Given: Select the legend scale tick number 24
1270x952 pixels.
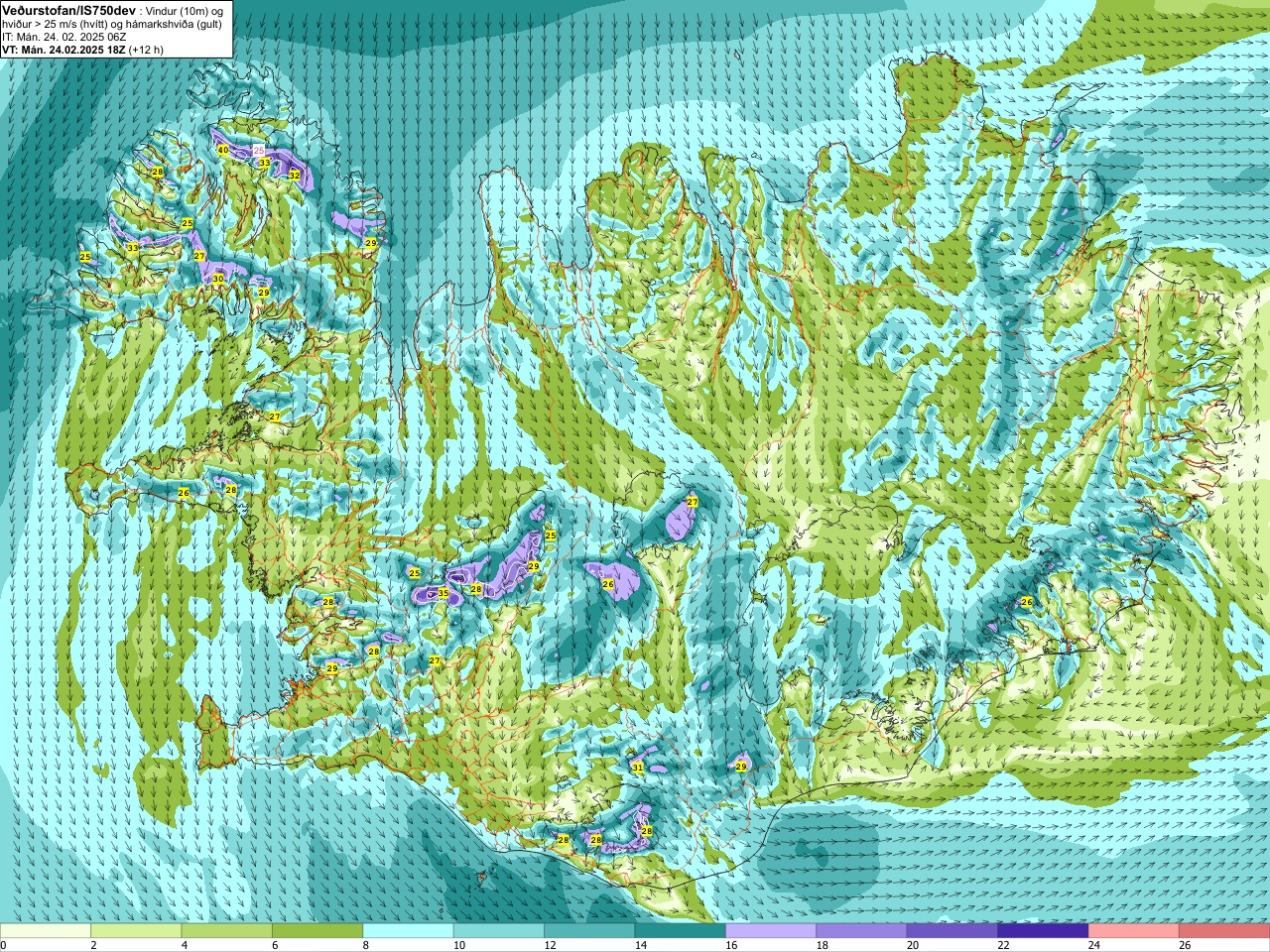Looking at the screenshot, I should tap(1094, 945).
